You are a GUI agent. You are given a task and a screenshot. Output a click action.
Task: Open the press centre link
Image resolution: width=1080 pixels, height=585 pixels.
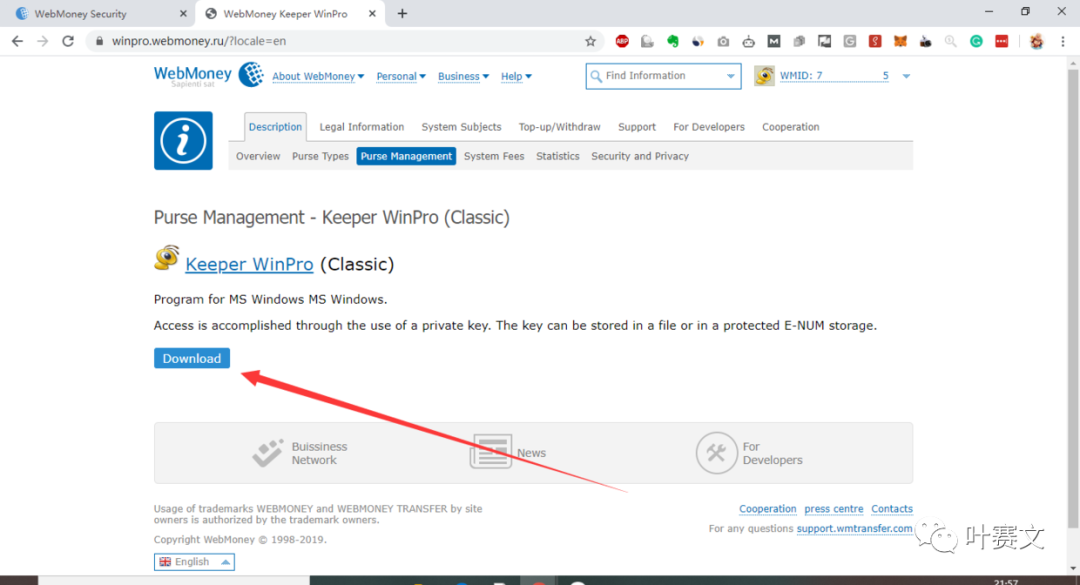[x=833, y=509]
